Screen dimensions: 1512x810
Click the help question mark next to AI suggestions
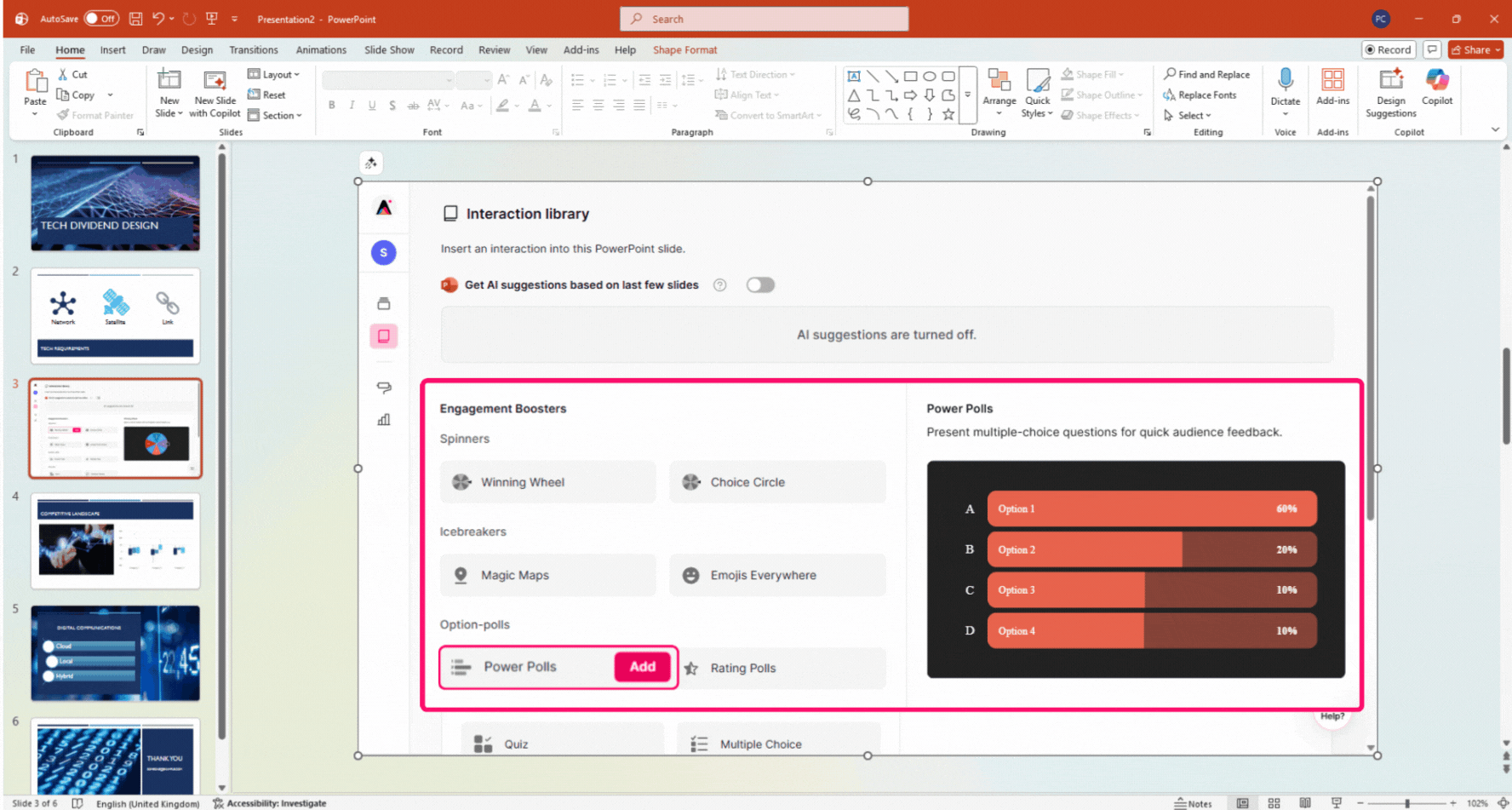point(719,285)
